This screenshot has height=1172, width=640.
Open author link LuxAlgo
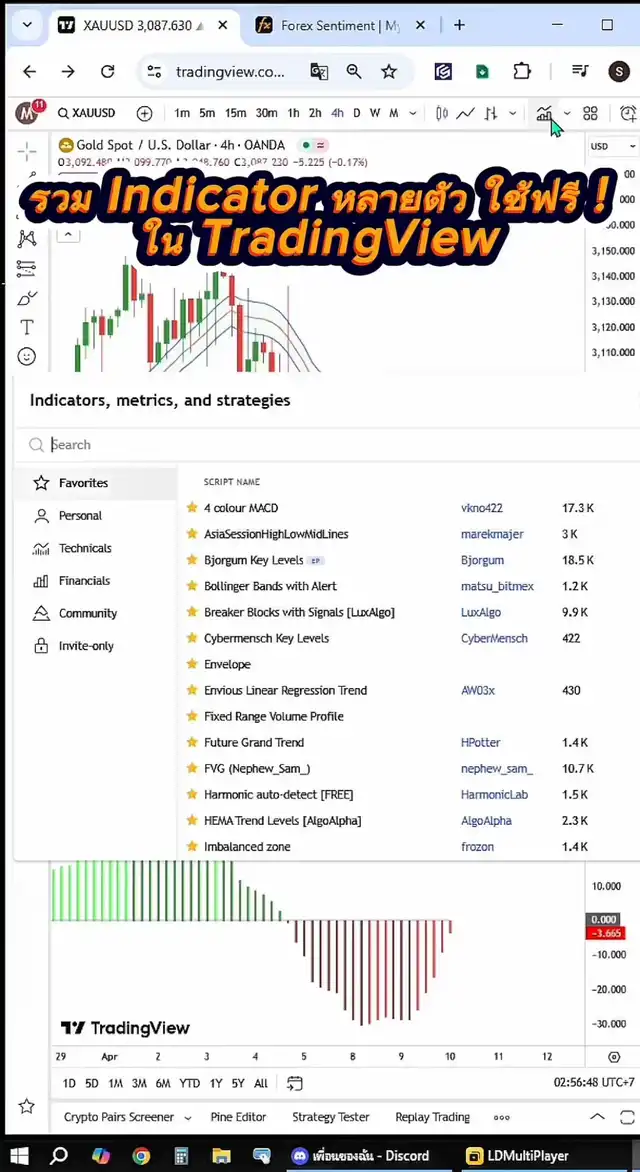click(x=481, y=612)
